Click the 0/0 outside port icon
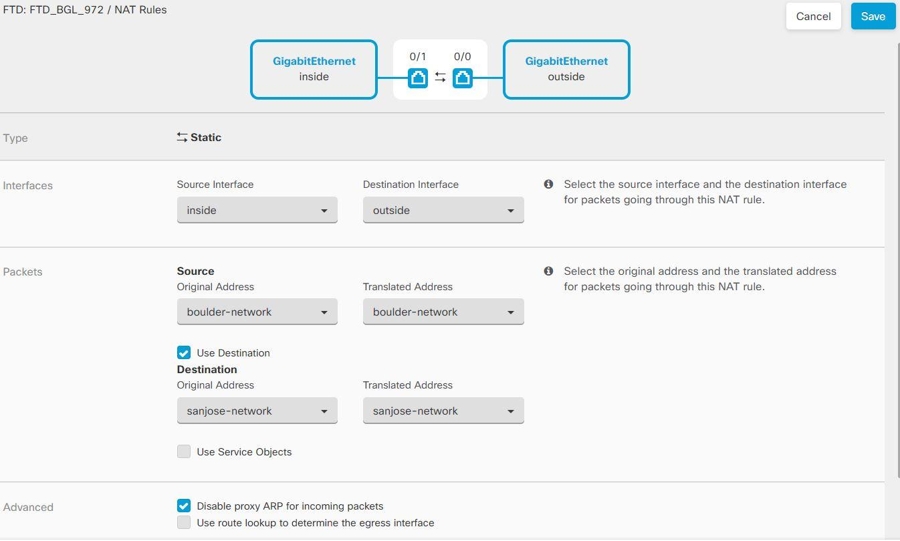The height and width of the screenshot is (541, 900). 462,78
